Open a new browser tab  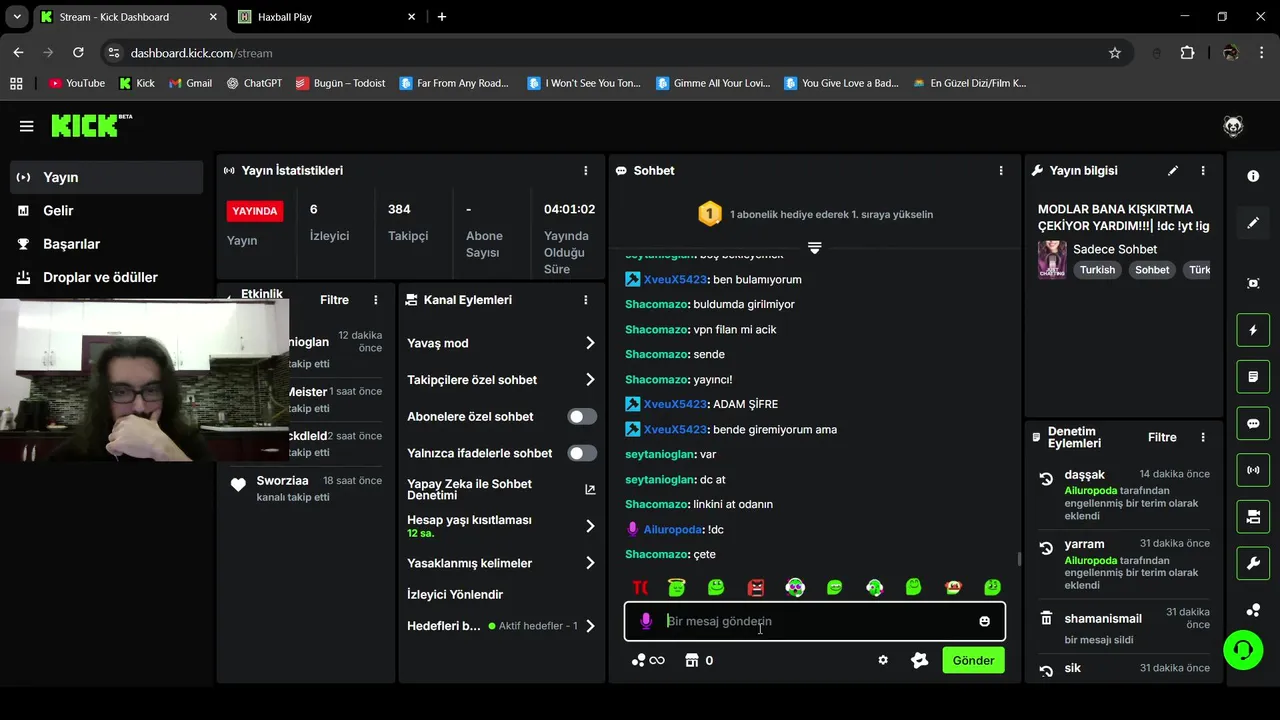442,17
